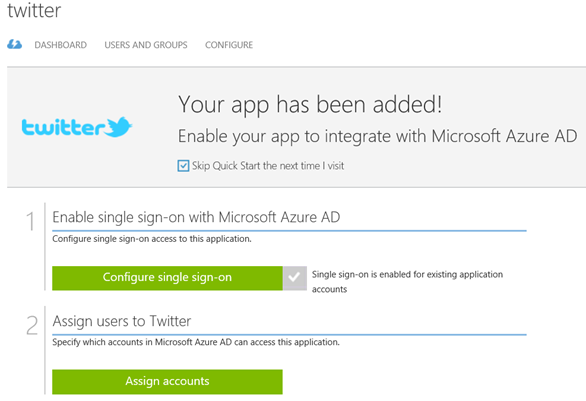Click 'Configure single sign-on access to this application' description
The width and height of the screenshot is (586, 401).
(x=152, y=239)
